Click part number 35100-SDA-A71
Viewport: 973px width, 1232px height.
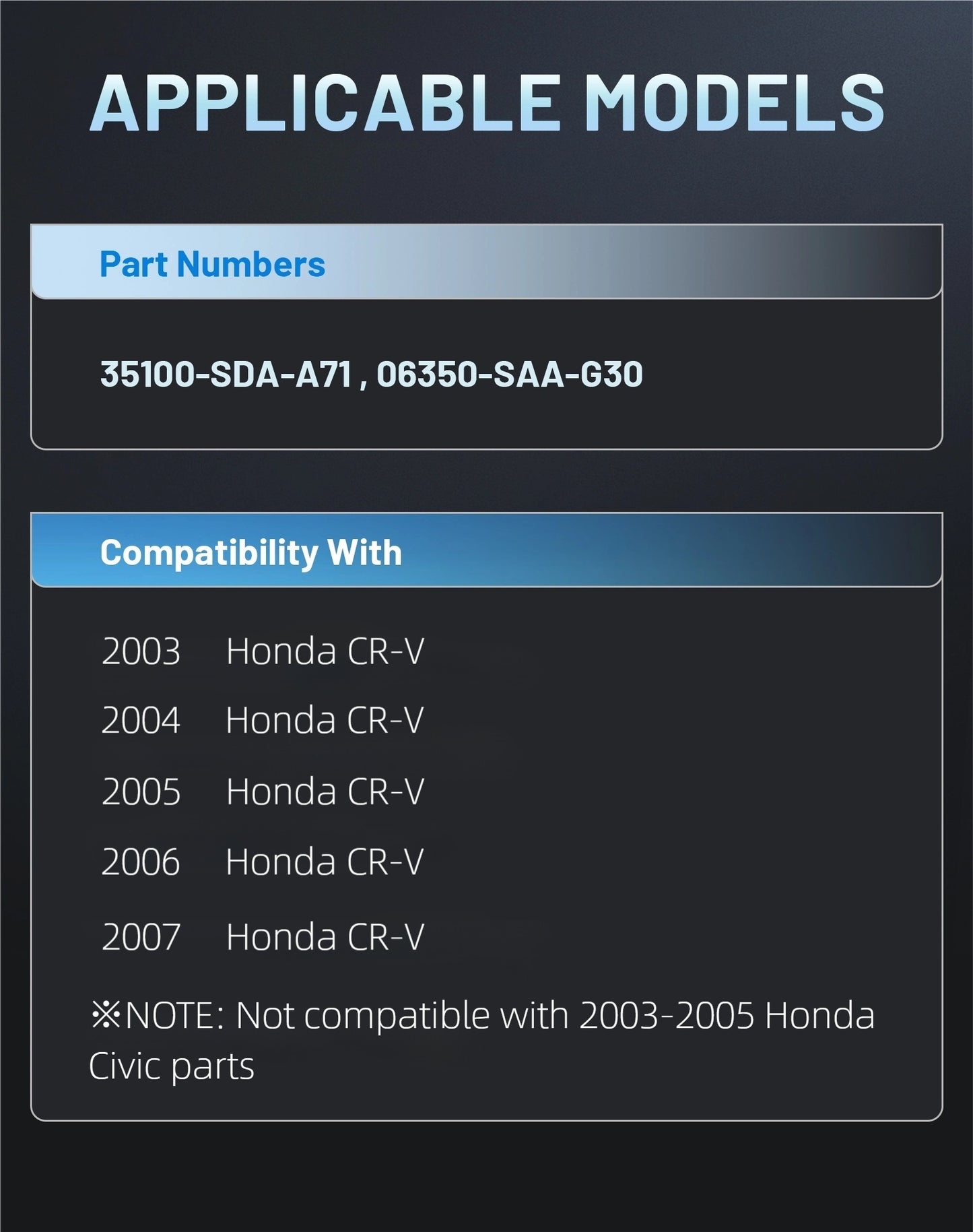(226, 375)
